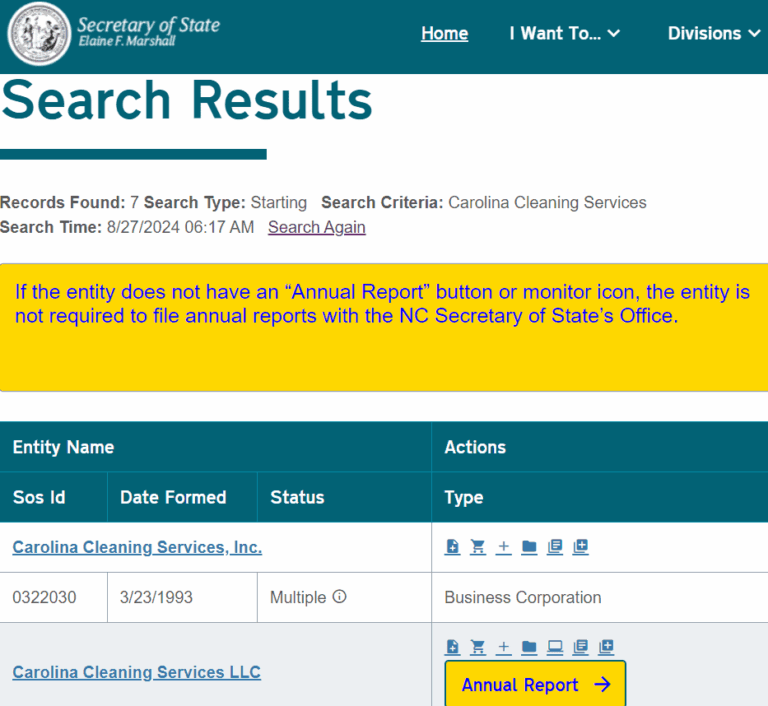Click the last stacked-plus icon in the Inc. row
Image resolution: width=768 pixels, height=706 pixels.
click(581, 547)
